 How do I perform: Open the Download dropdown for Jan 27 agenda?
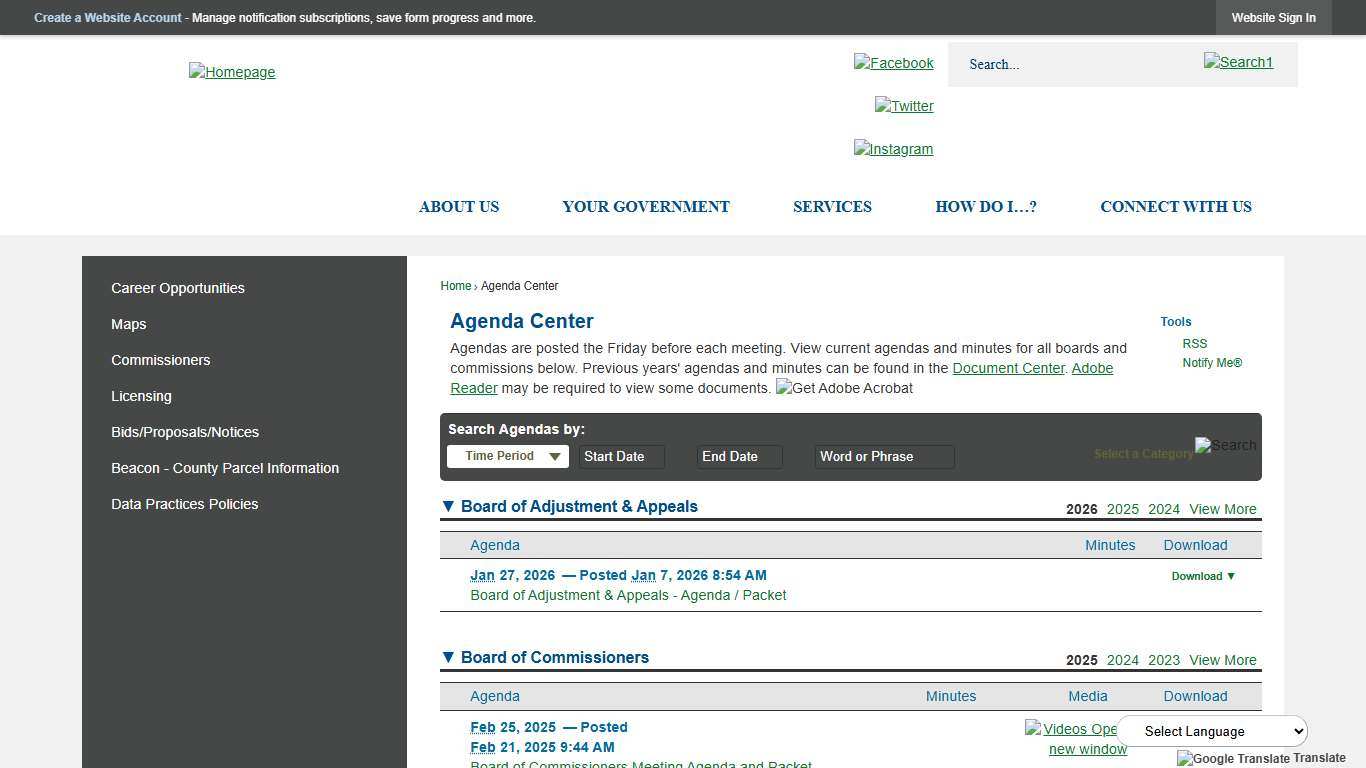[x=1203, y=576]
